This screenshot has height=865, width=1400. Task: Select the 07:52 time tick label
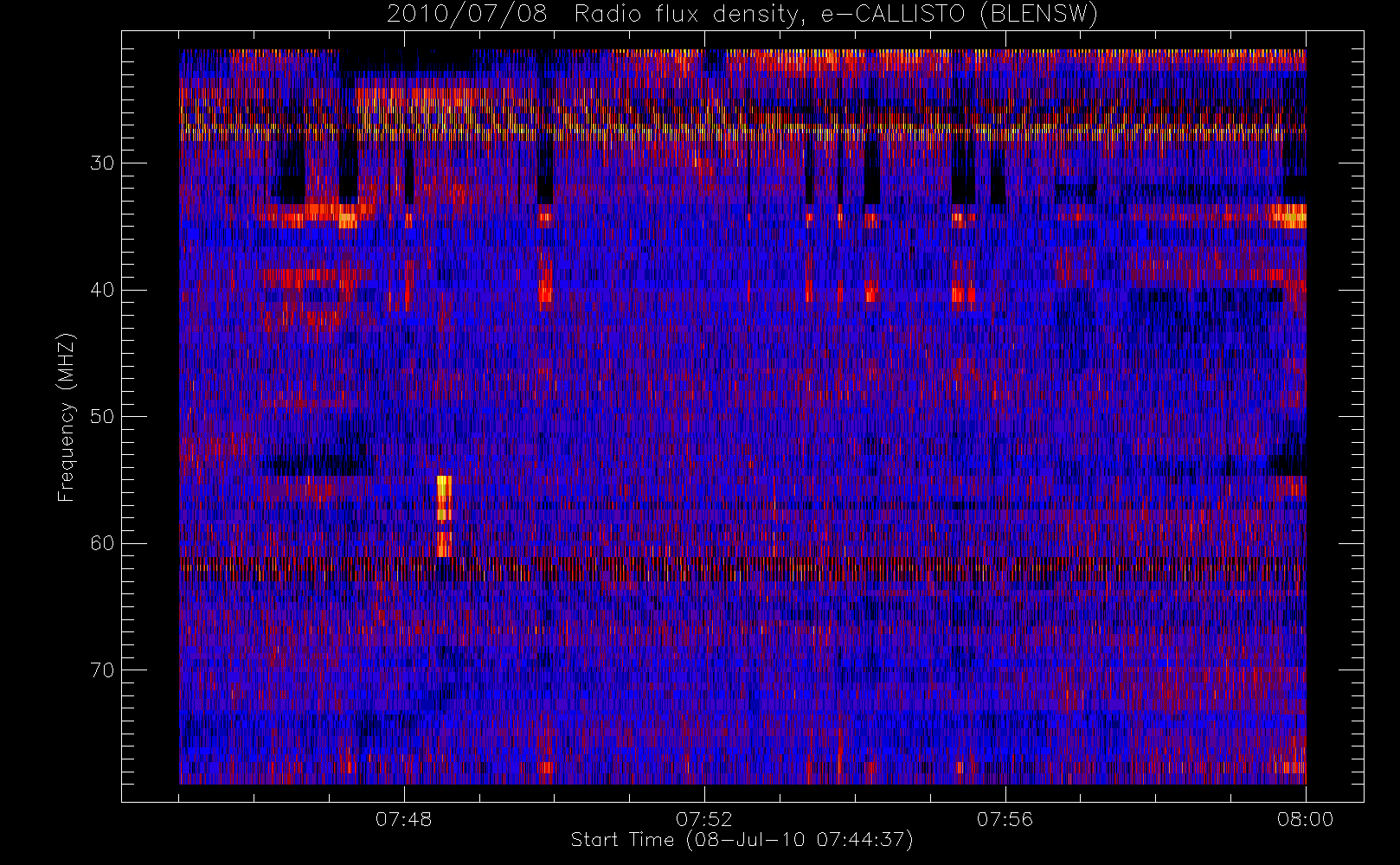(703, 819)
